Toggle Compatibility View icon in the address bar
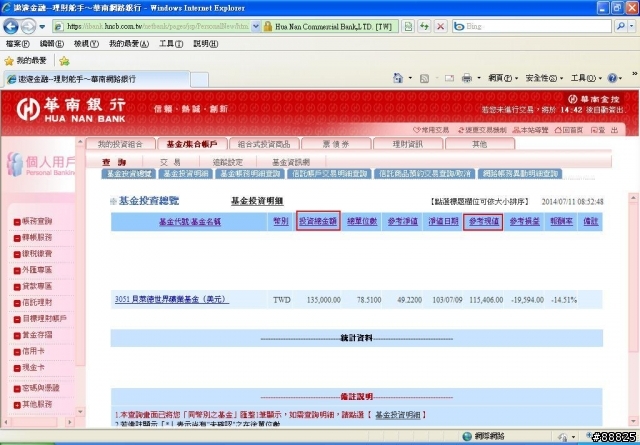Image resolution: width=640 pixels, height=445 pixels. 408,27
